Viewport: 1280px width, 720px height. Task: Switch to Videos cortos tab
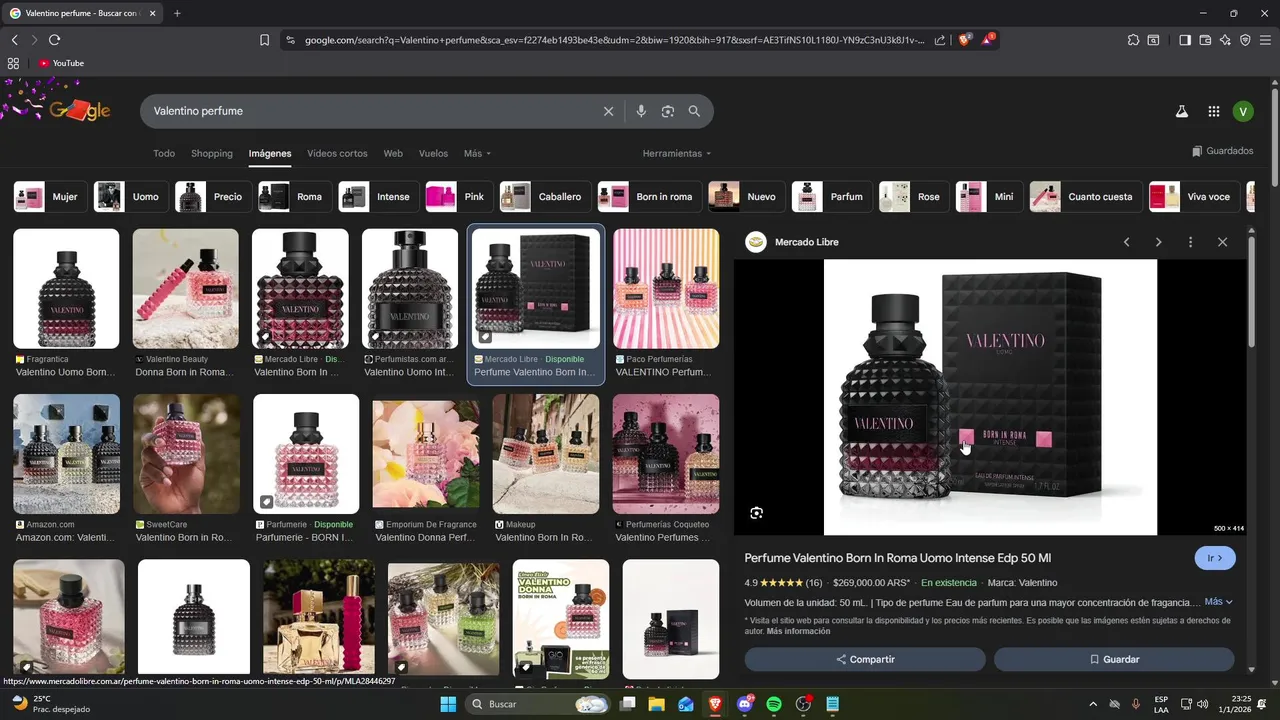click(337, 154)
